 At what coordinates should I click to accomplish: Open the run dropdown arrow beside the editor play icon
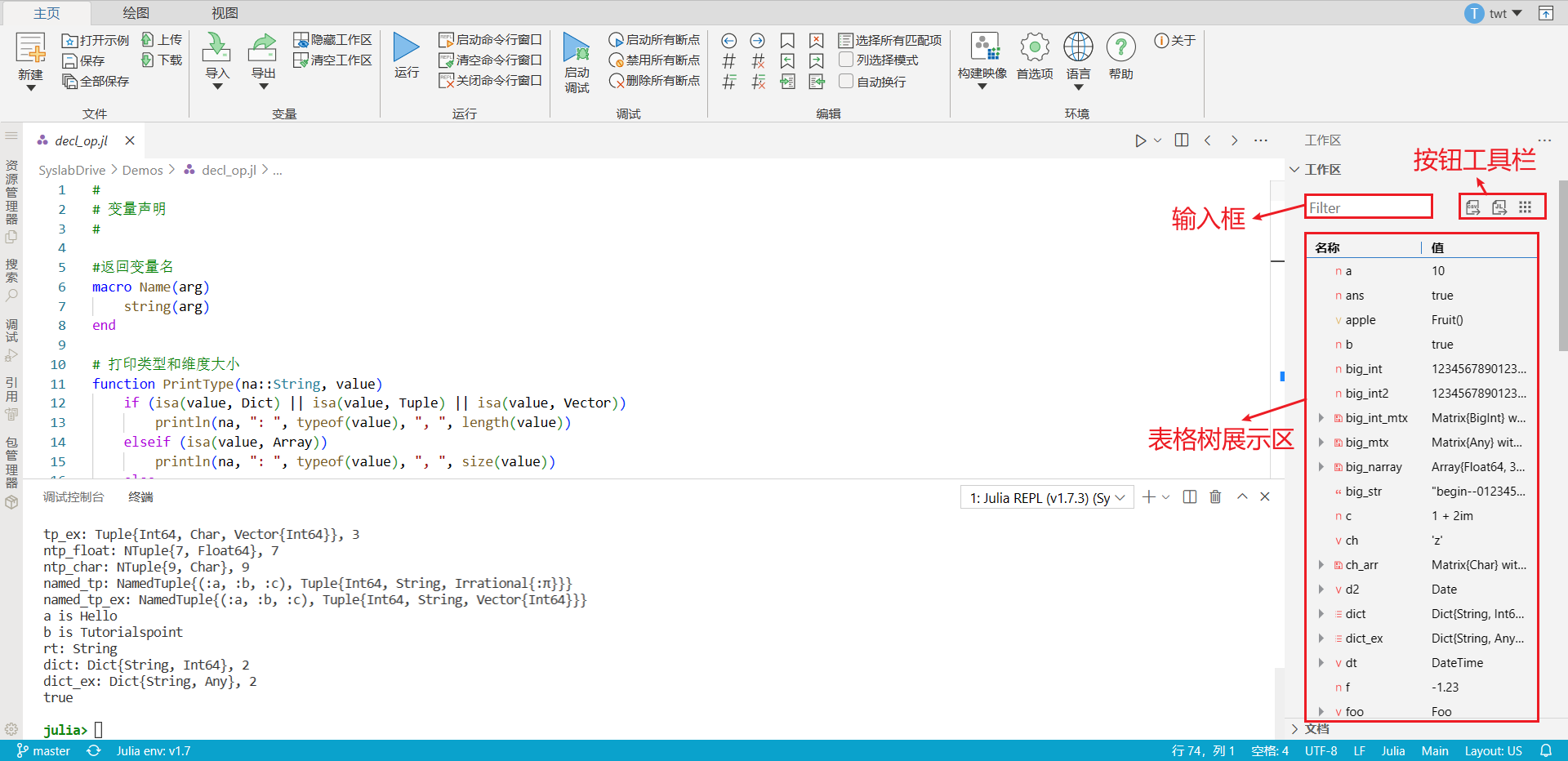(1157, 140)
